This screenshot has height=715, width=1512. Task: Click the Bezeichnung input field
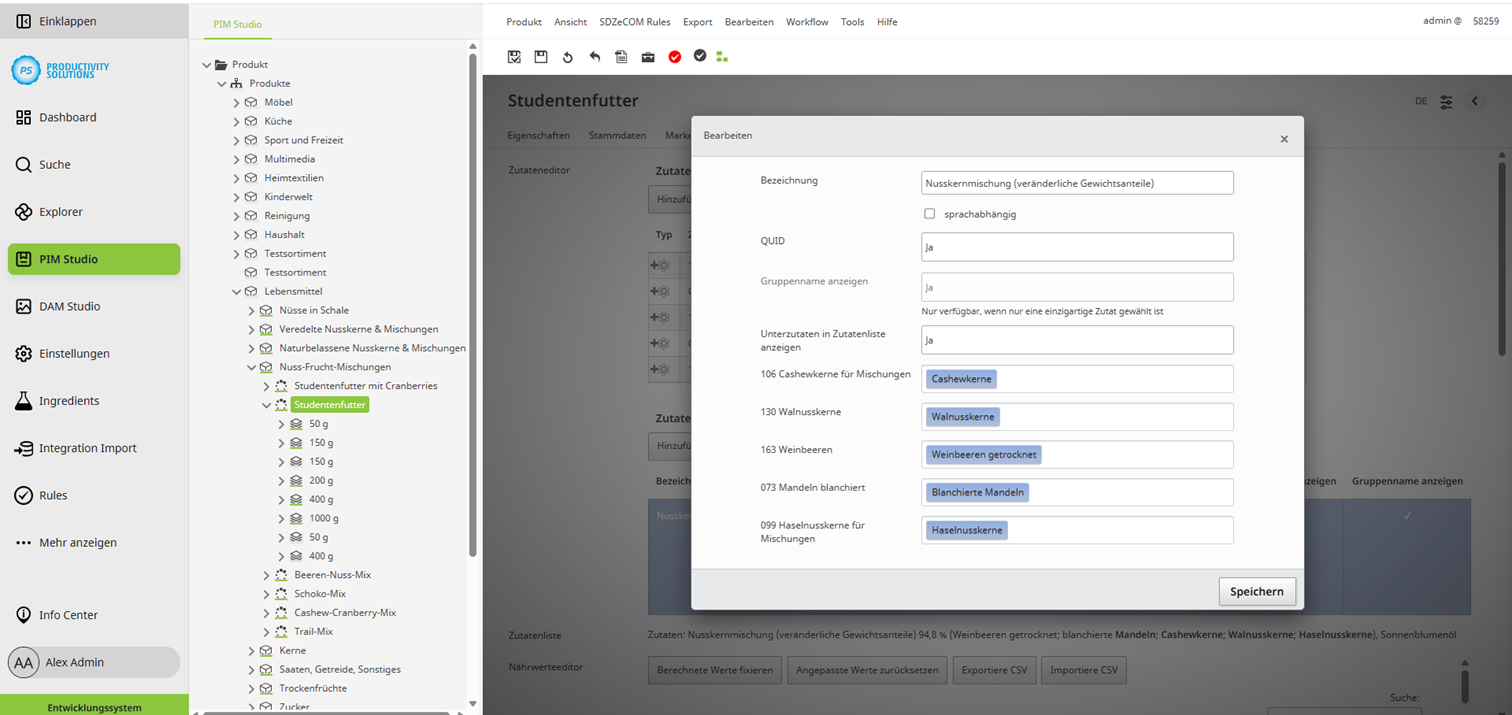(x=1077, y=182)
